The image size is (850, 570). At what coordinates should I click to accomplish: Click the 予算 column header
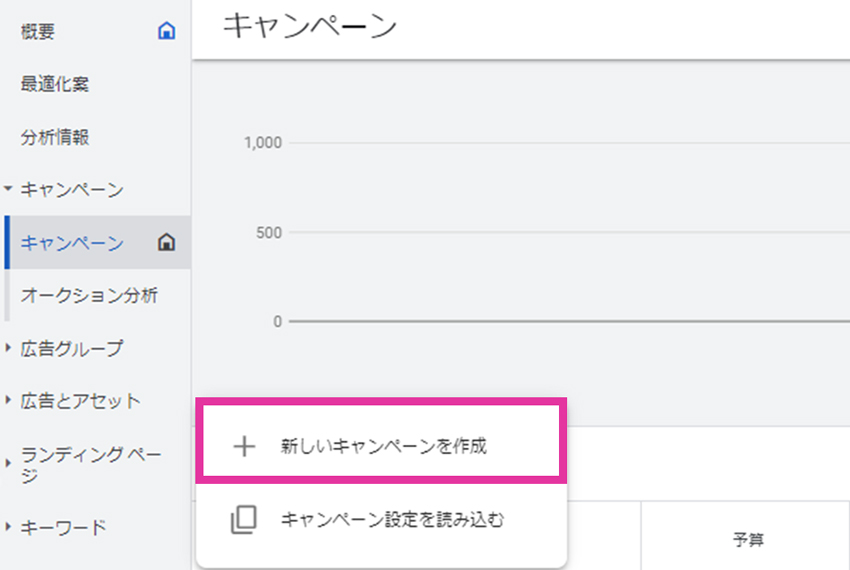point(749,540)
